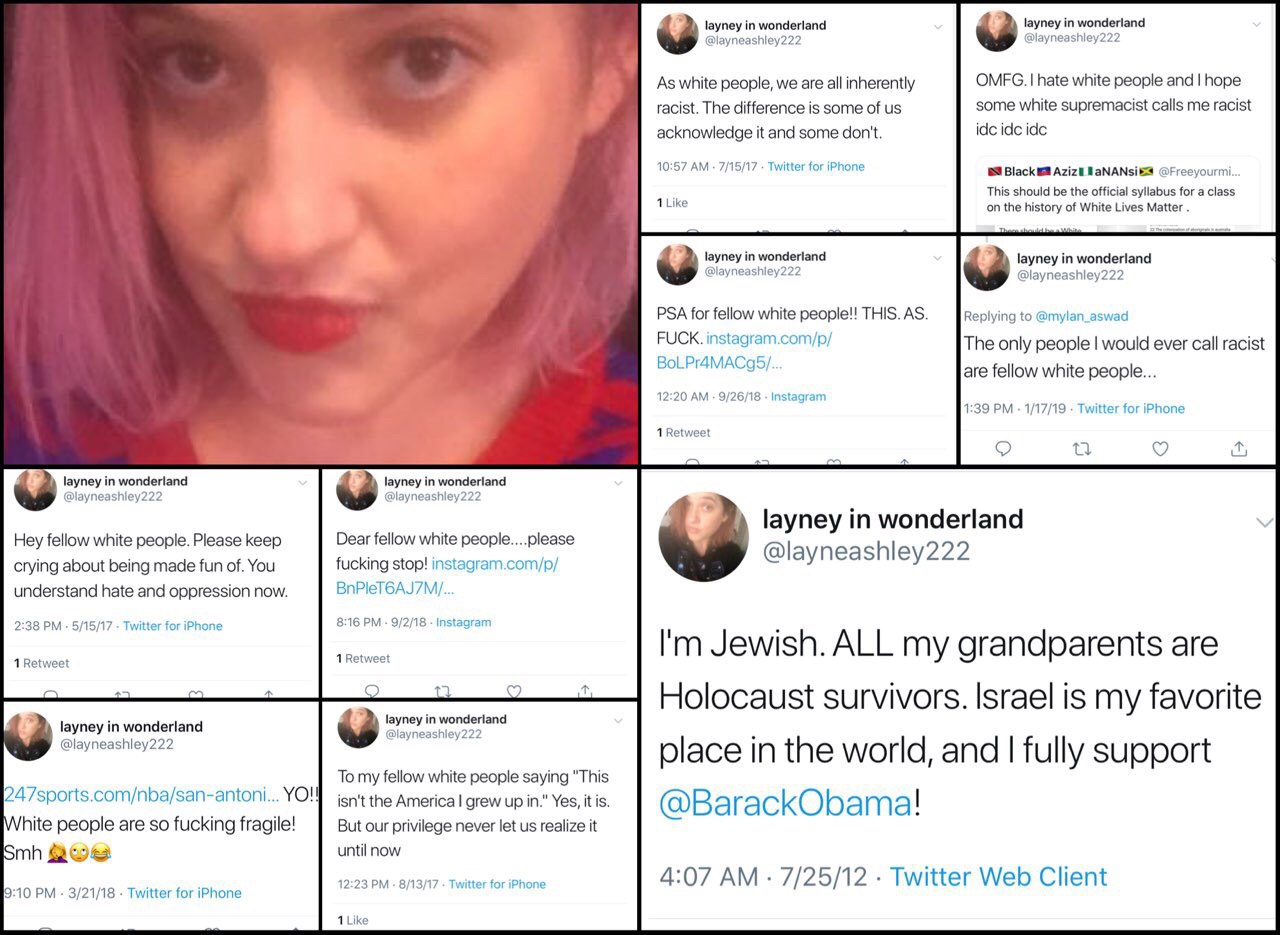Open the 247sports.com article link
Image resolution: width=1280 pixels, height=935 pixels.
(141, 796)
